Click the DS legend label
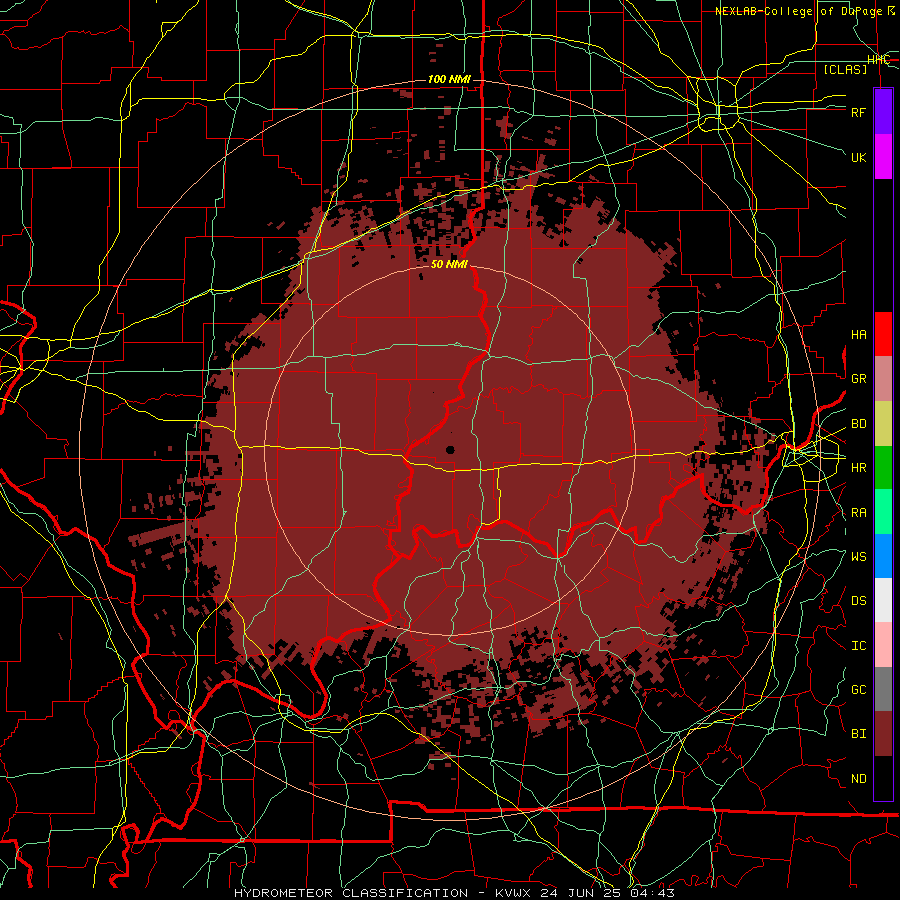Screen dimensions: 900x900 859,601
